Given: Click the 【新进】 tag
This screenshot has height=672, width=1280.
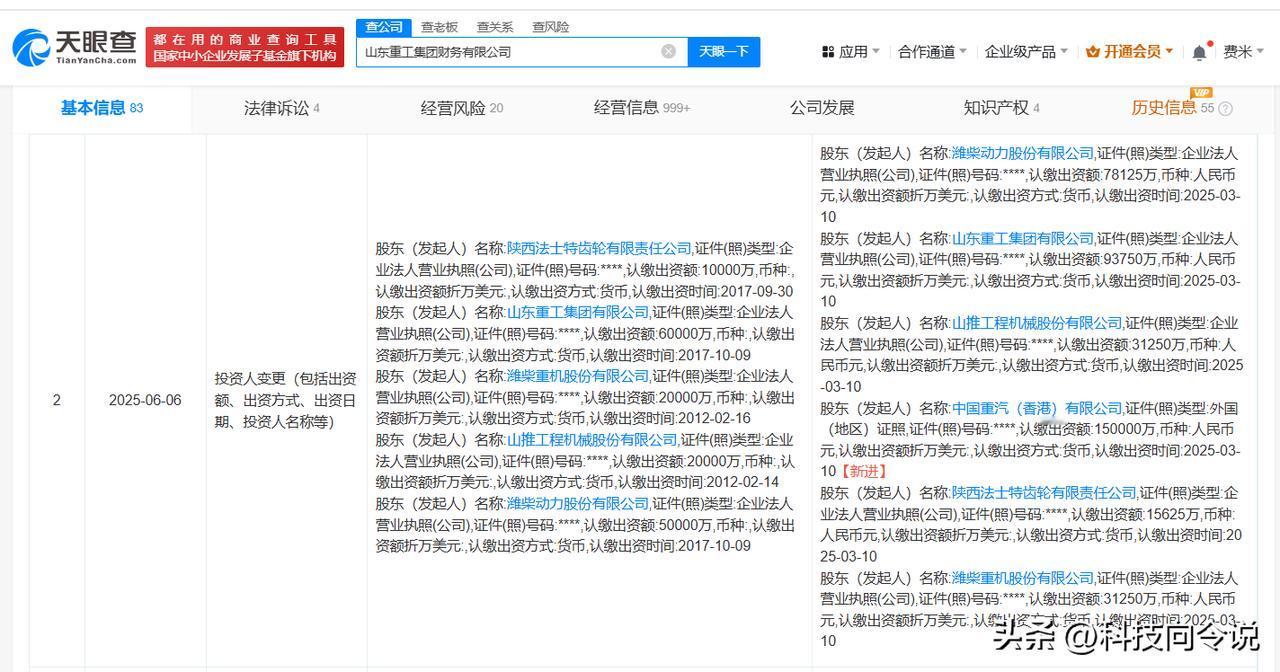Looking at the screenshot, I should pyautogui.click(x=863, y=472).
